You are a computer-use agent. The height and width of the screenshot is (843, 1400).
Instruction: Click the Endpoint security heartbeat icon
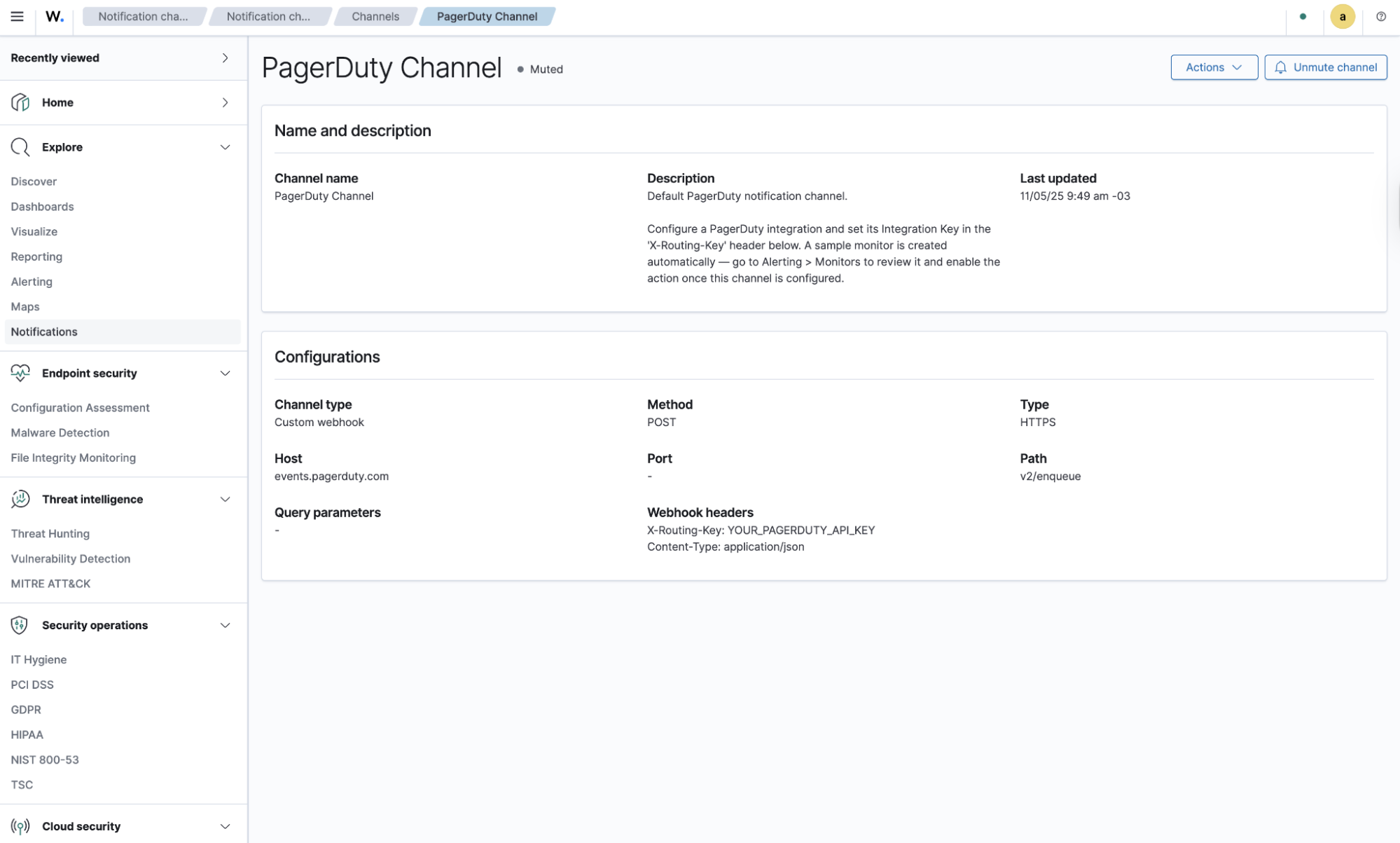[x=20, y=373]
